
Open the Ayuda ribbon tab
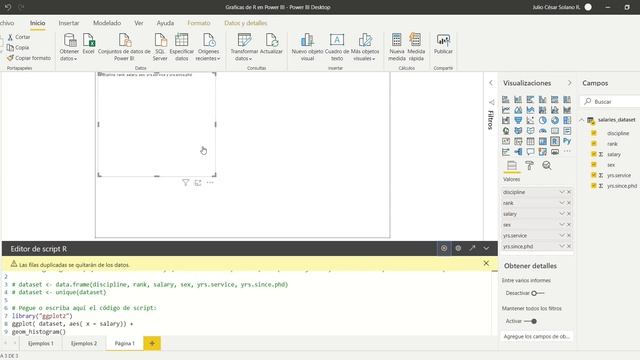165,23
